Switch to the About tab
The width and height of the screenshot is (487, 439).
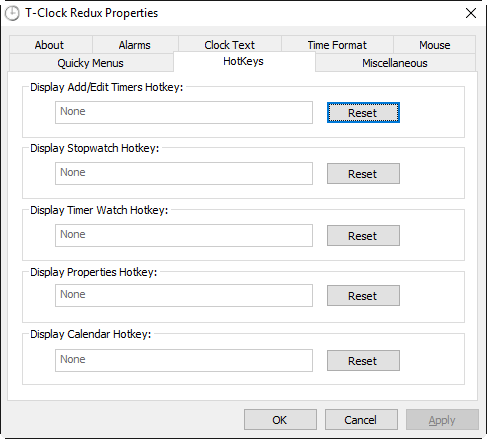click(49, 45)
